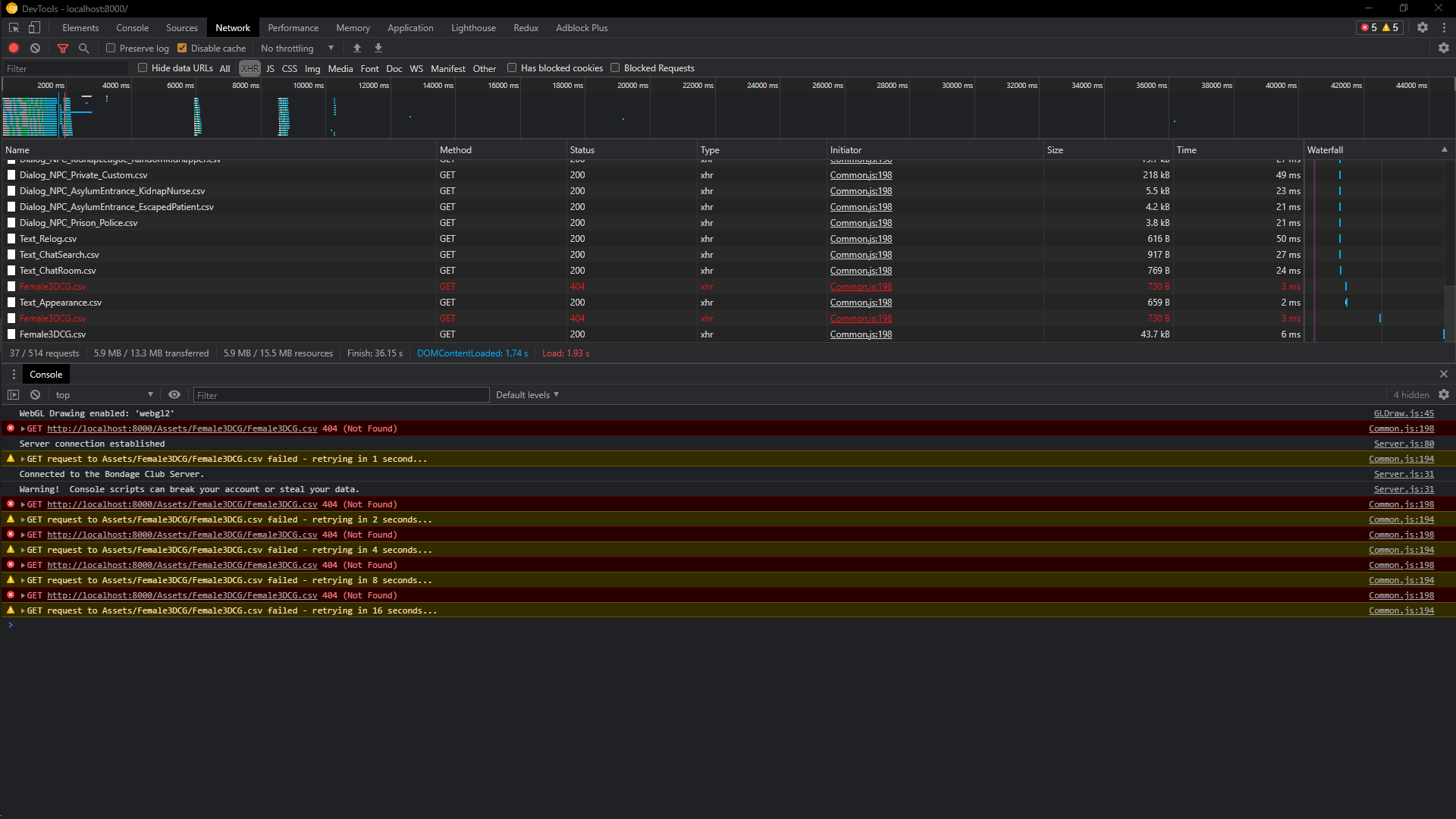Screen dimensions: 1456x819
Task: Check the Has blocked cookies checkbox
Action: 512,67
